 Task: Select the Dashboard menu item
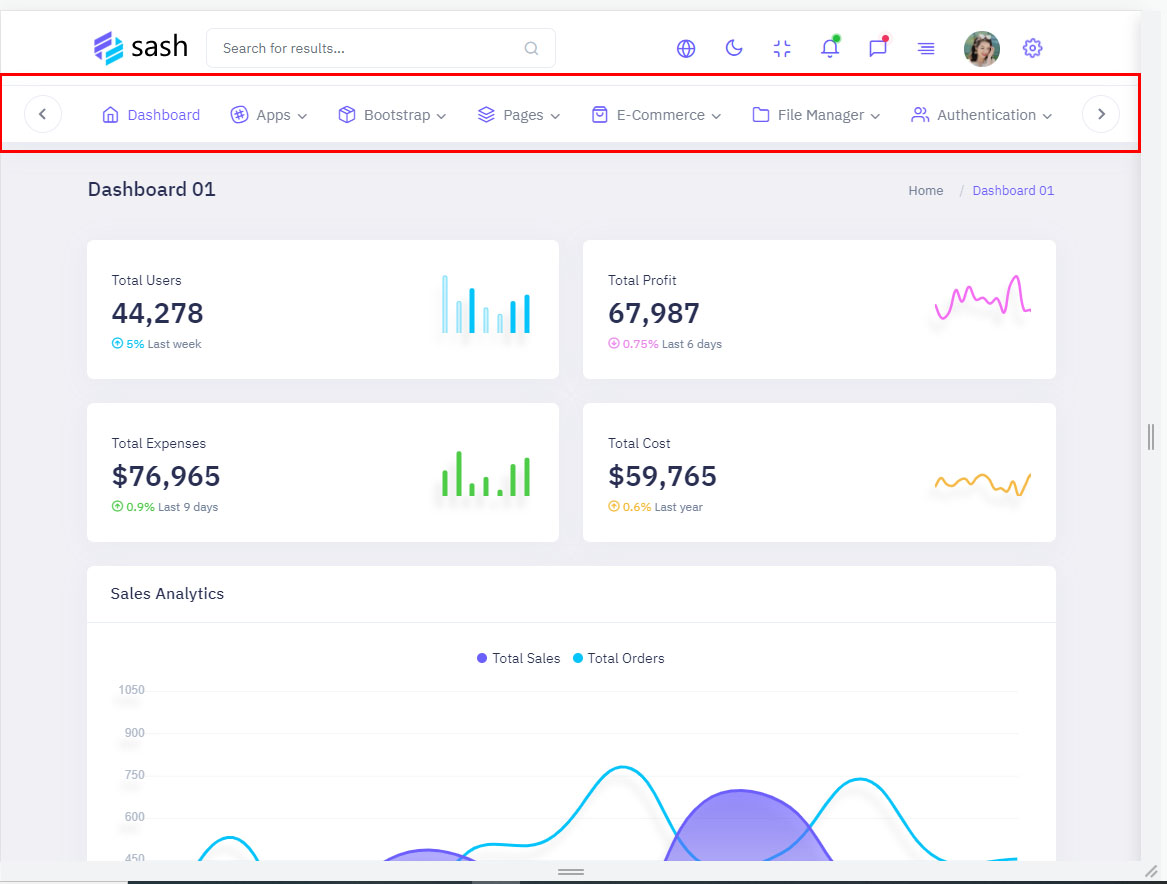[x=151, y=115]
